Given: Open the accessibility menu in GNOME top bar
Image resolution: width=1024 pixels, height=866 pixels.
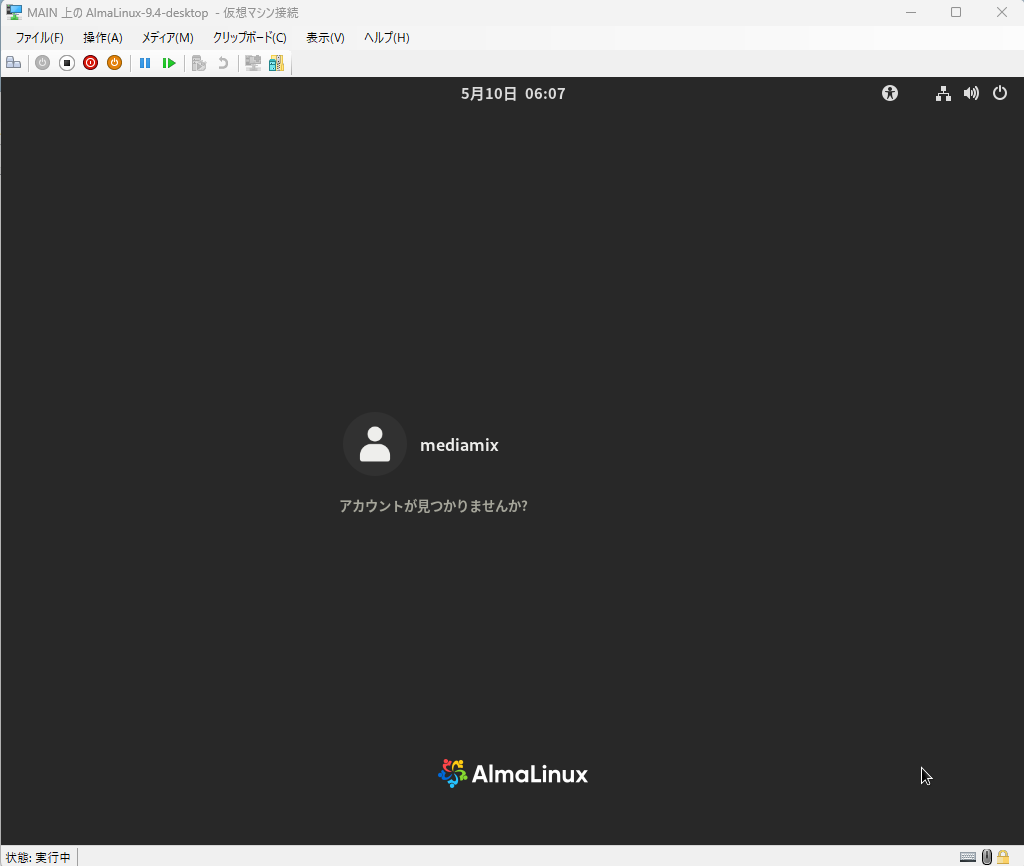Looking at the screenshot, I should point(890,93).
